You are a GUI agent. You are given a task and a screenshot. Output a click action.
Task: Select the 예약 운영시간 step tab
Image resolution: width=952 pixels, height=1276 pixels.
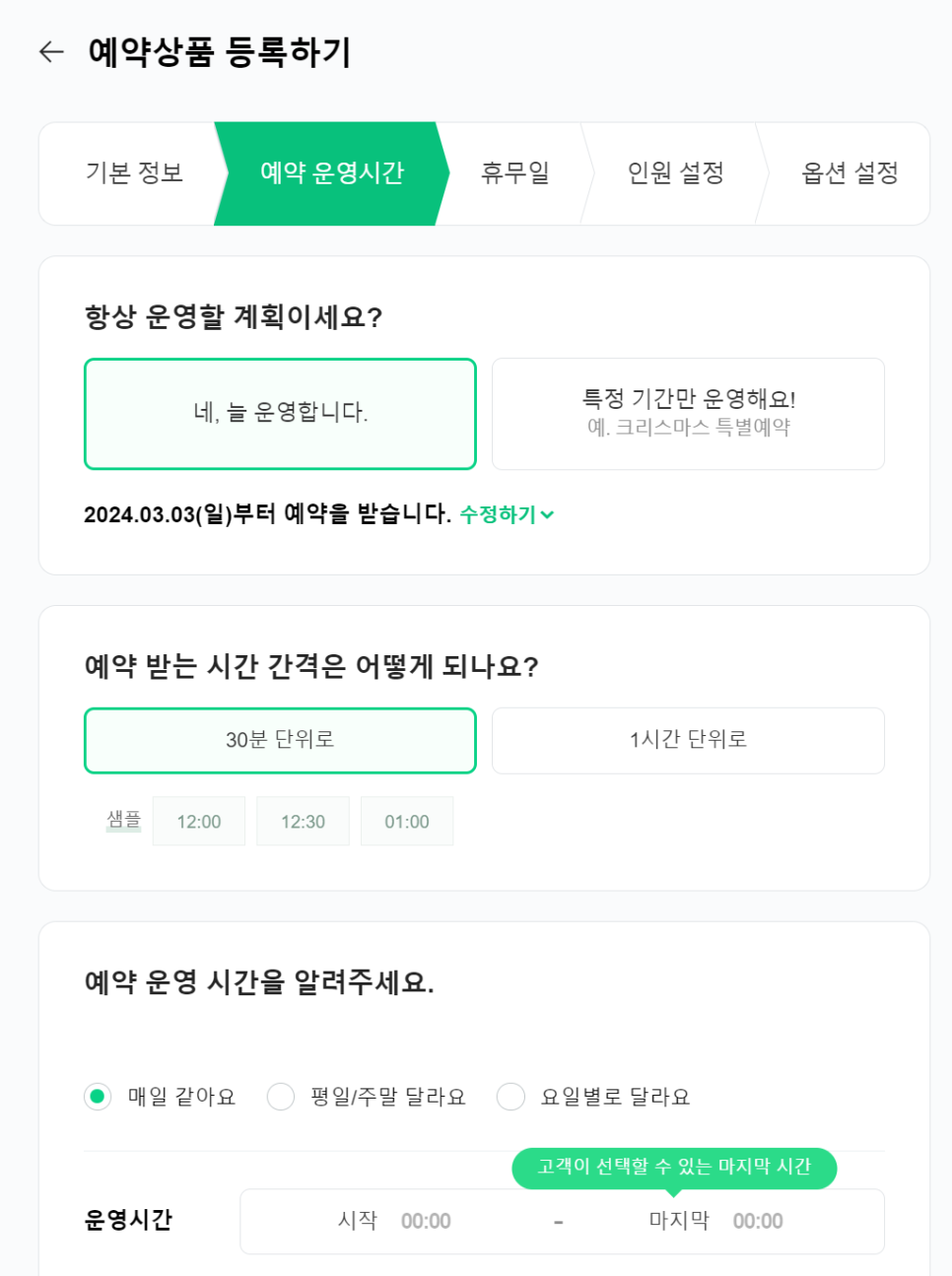[331, 173]
